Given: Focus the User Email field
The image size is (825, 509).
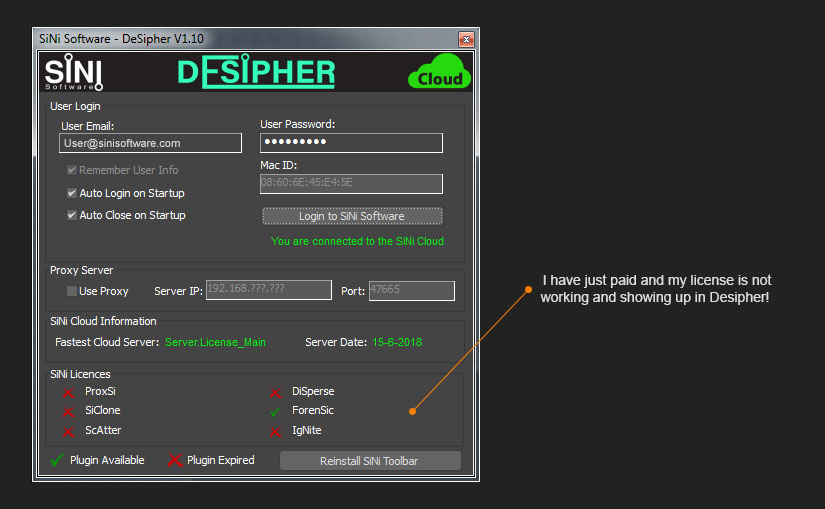Looking at the screenshot, I should click(x=150, y=143).
